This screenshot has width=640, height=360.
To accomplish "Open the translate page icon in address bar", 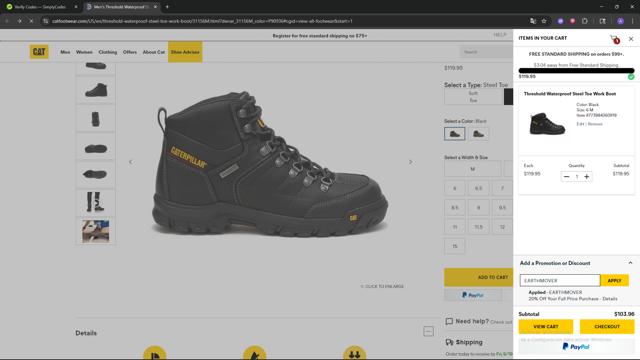I will pyautogui.click(x=533, y=21).
